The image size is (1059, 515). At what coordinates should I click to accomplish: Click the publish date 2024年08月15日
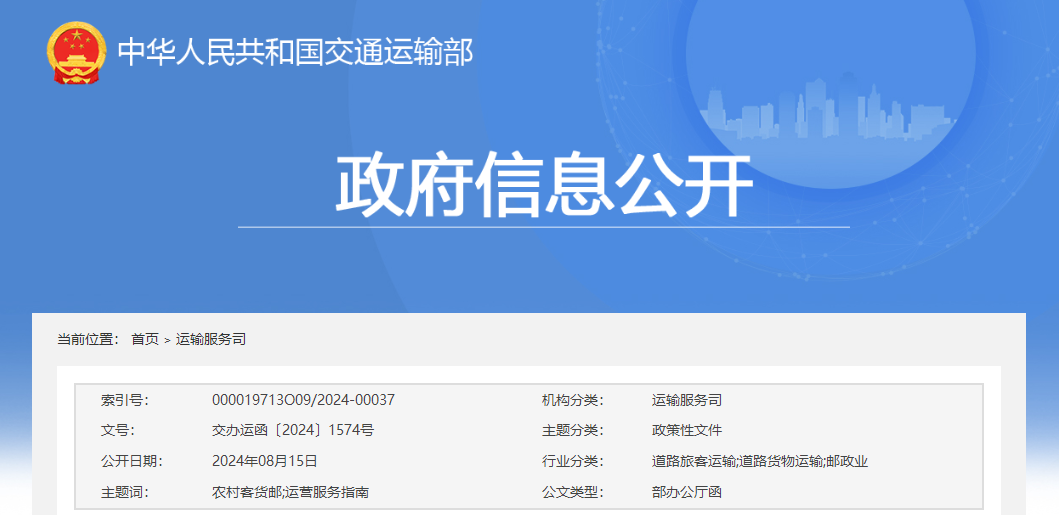pos(264,461)
